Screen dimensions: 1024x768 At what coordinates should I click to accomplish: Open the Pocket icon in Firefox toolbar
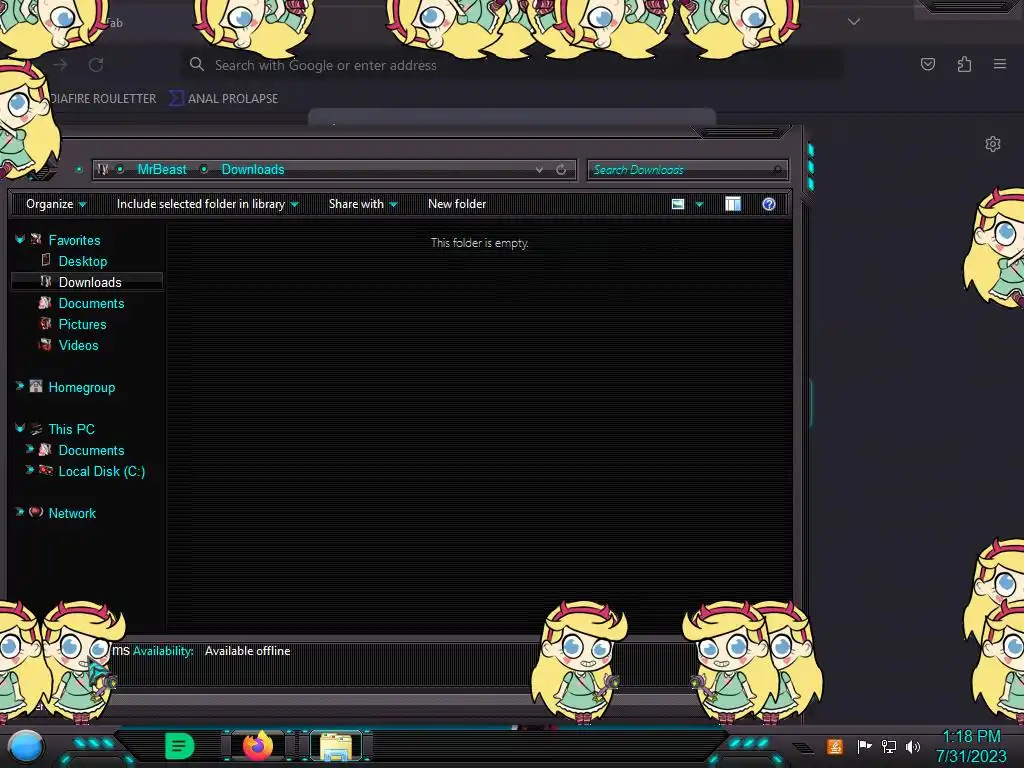pos(927,64)
